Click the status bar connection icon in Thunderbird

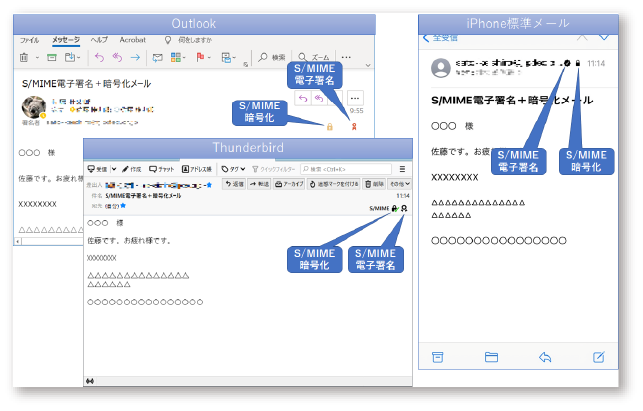pyautogui.click(x=90, y=381)
